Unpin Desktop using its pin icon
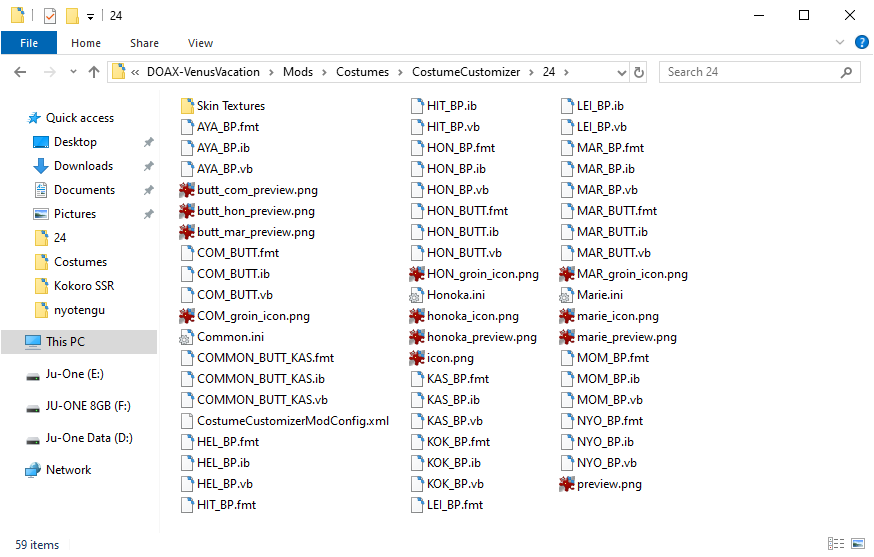The height and width of the screenshot is (557, 874). point(148,142)
